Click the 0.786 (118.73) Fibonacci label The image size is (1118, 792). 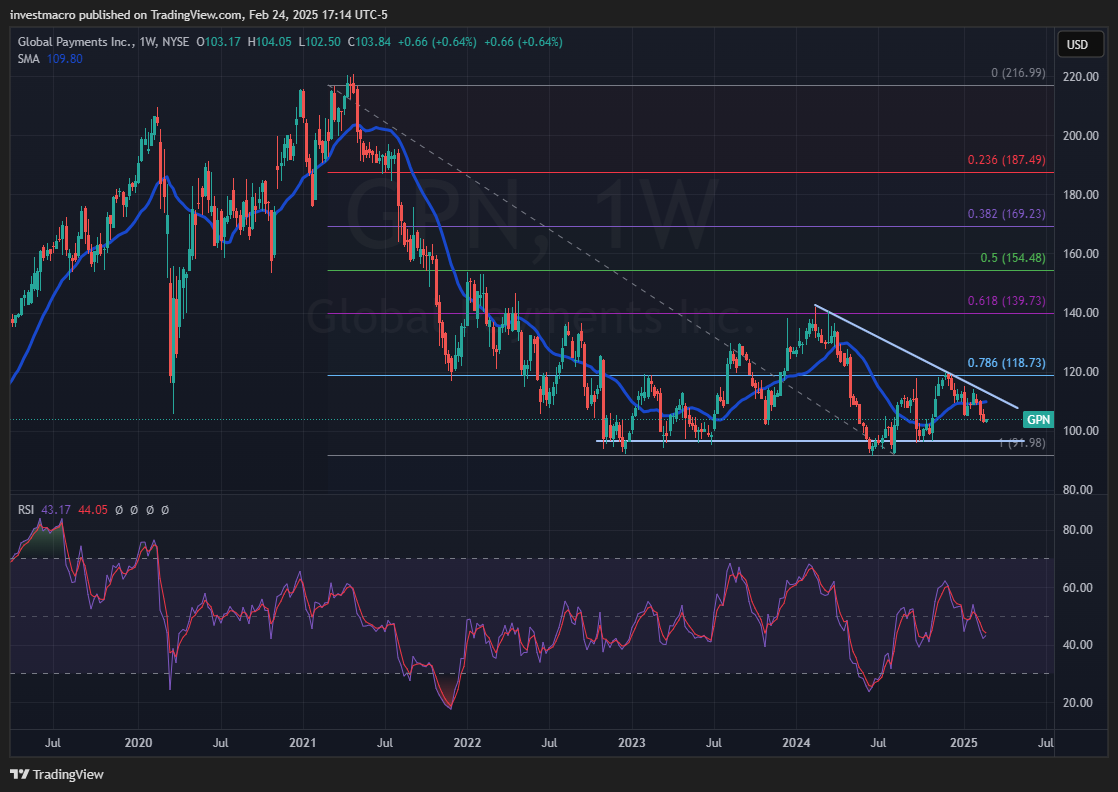click(1004, 363)
